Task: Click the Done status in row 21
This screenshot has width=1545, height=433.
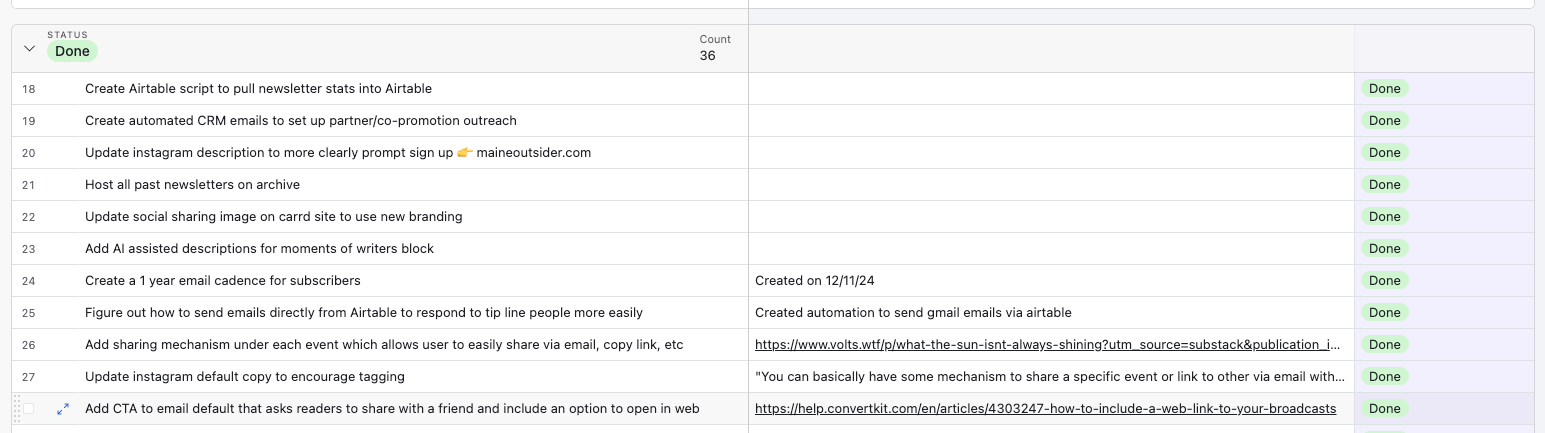Action: coord(1384,185)
